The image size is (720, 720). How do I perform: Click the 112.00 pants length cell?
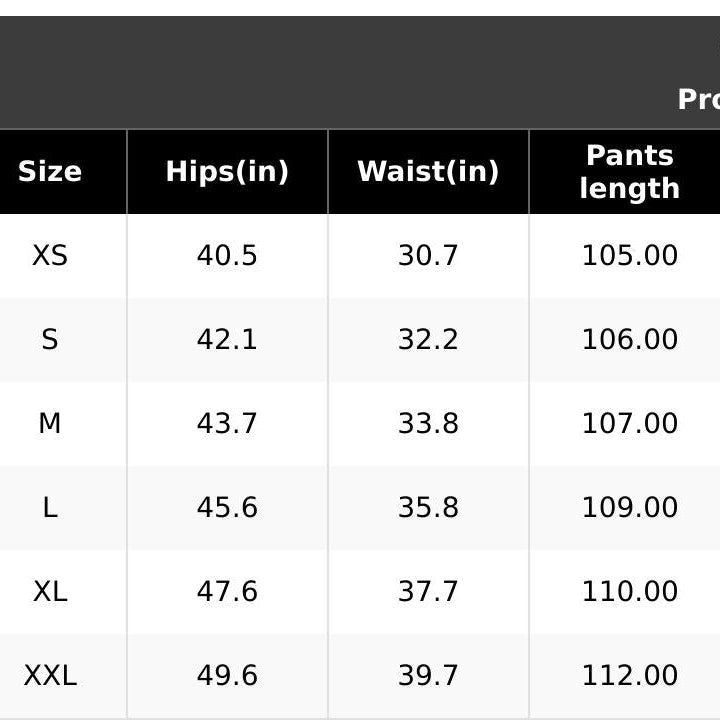point(630,676)
